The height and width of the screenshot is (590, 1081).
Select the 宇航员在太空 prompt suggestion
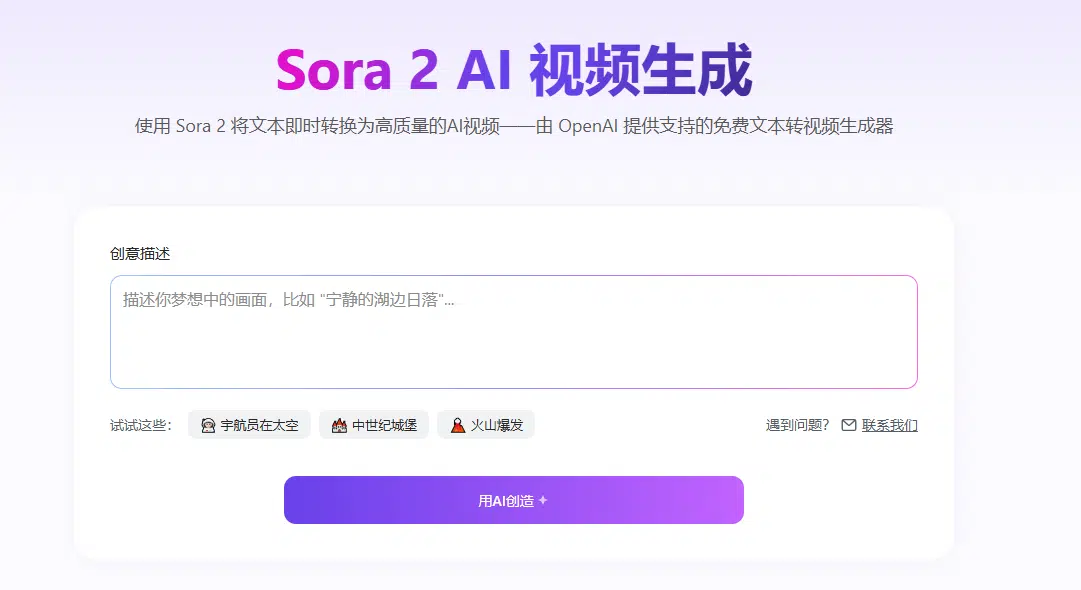pos(259,425)
